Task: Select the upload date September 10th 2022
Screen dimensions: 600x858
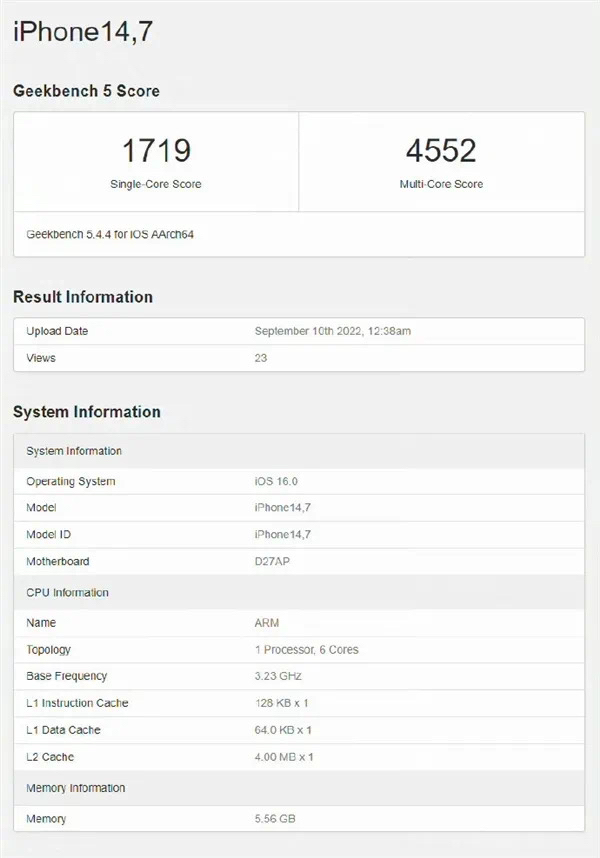Action: pyautogui.click(x=334, y=331)
